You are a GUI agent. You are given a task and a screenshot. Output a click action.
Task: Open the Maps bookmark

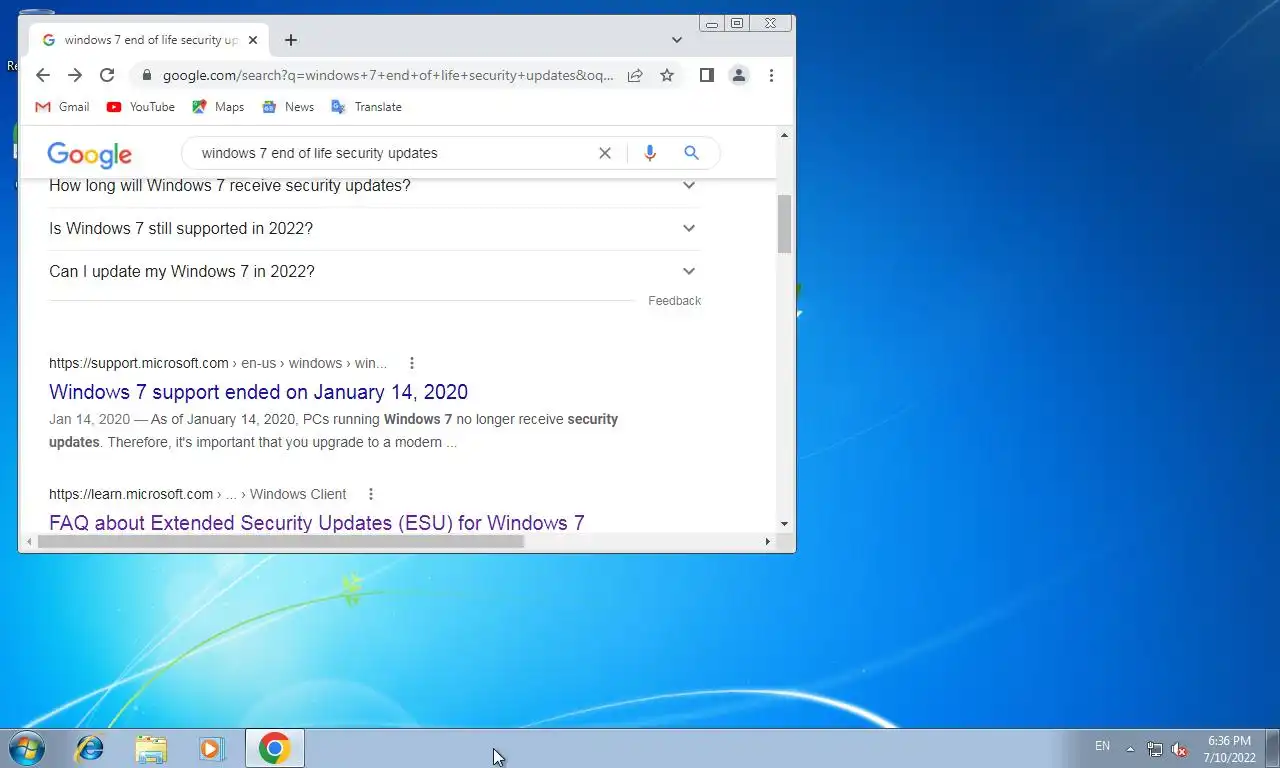pyautogui.click(x=218, y=107)
